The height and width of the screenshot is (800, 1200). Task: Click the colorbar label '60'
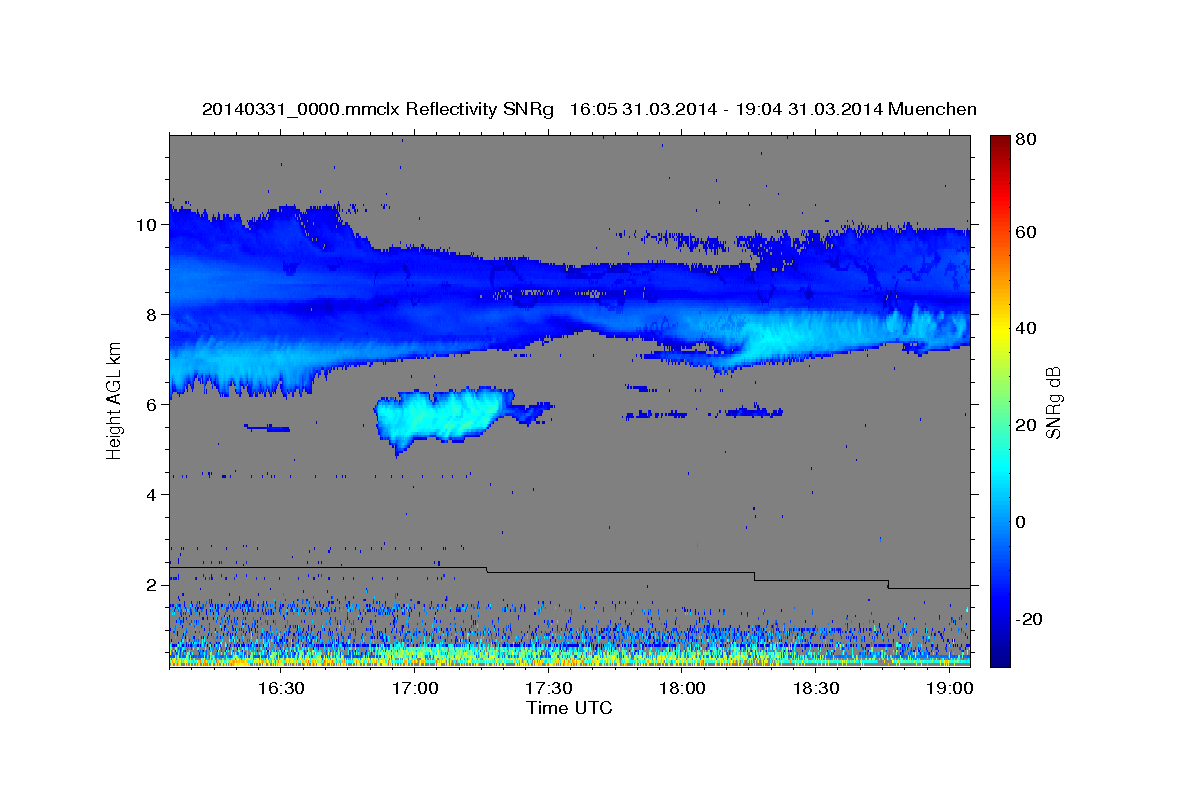pyautogui.click(x=1025, y=232)
